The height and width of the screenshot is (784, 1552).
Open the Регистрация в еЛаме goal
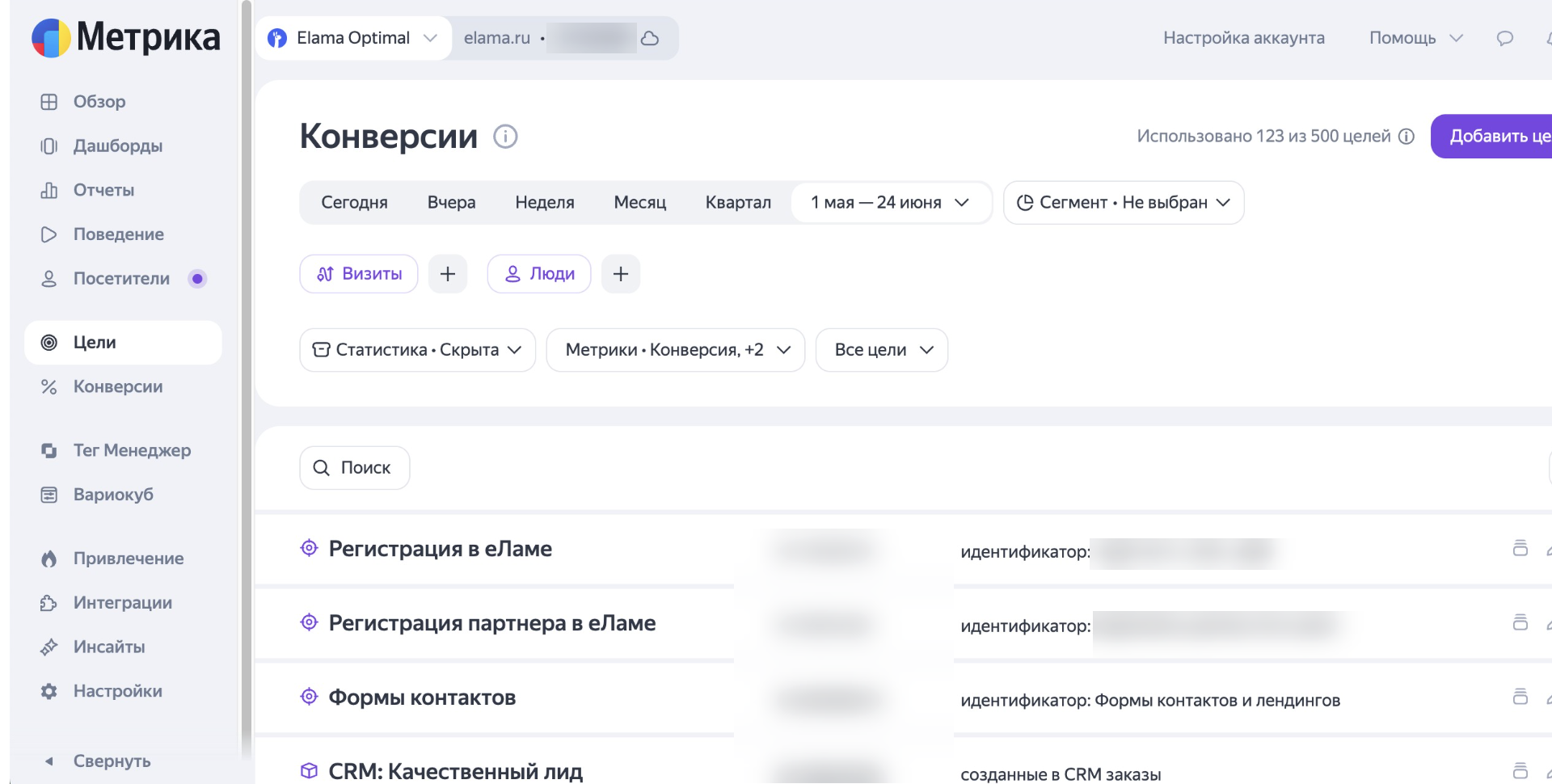click(x=441, y=549)
